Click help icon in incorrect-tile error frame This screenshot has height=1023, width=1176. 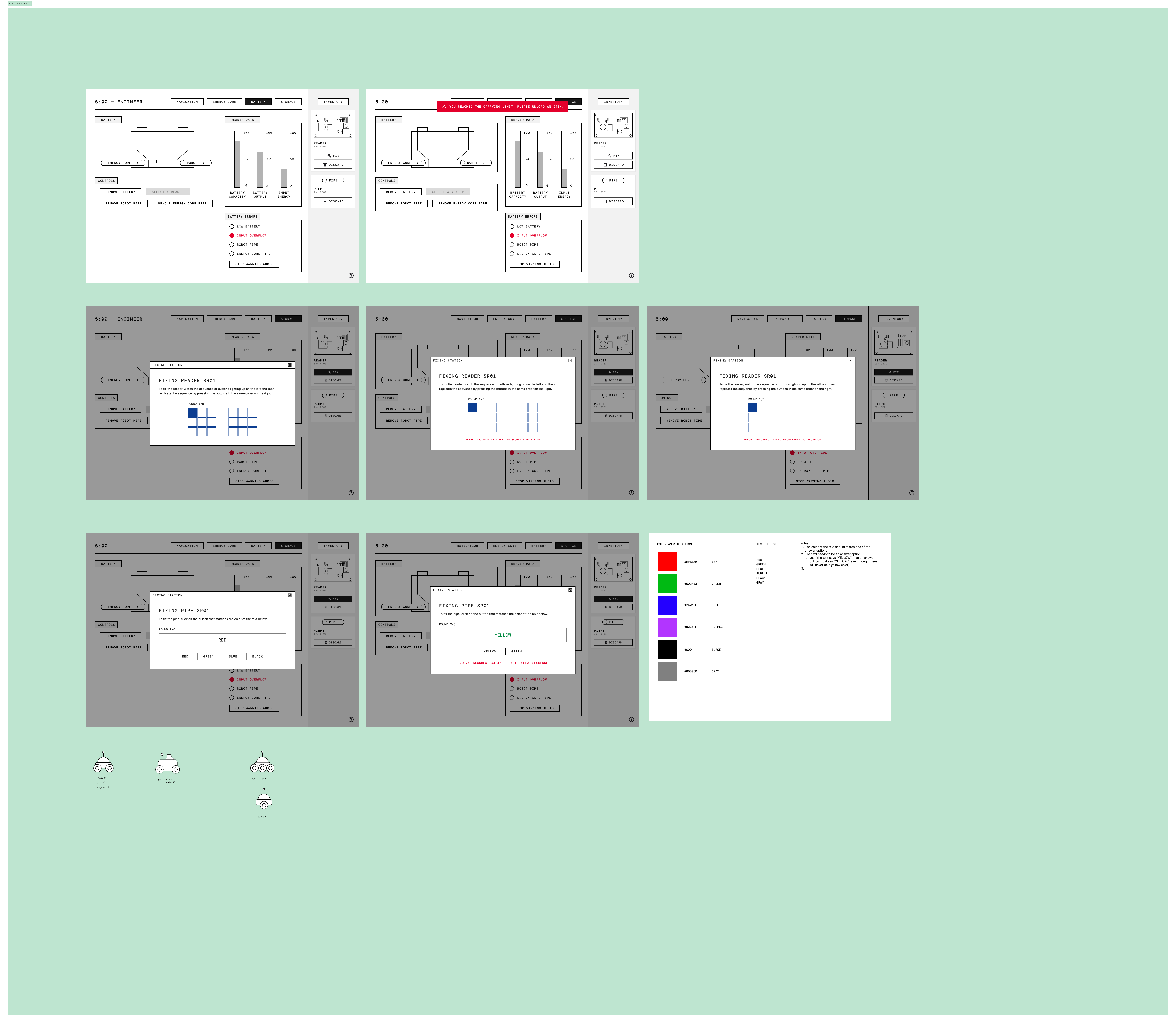(912, 493)
